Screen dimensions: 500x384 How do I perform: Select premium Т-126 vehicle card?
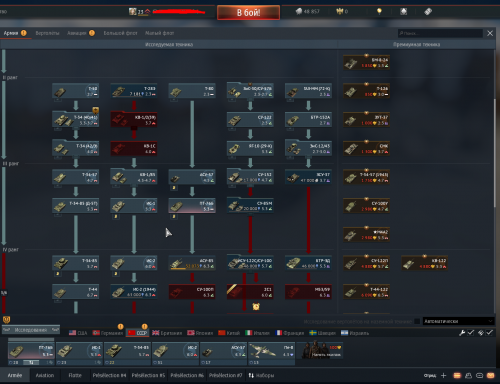pos(366,91)
